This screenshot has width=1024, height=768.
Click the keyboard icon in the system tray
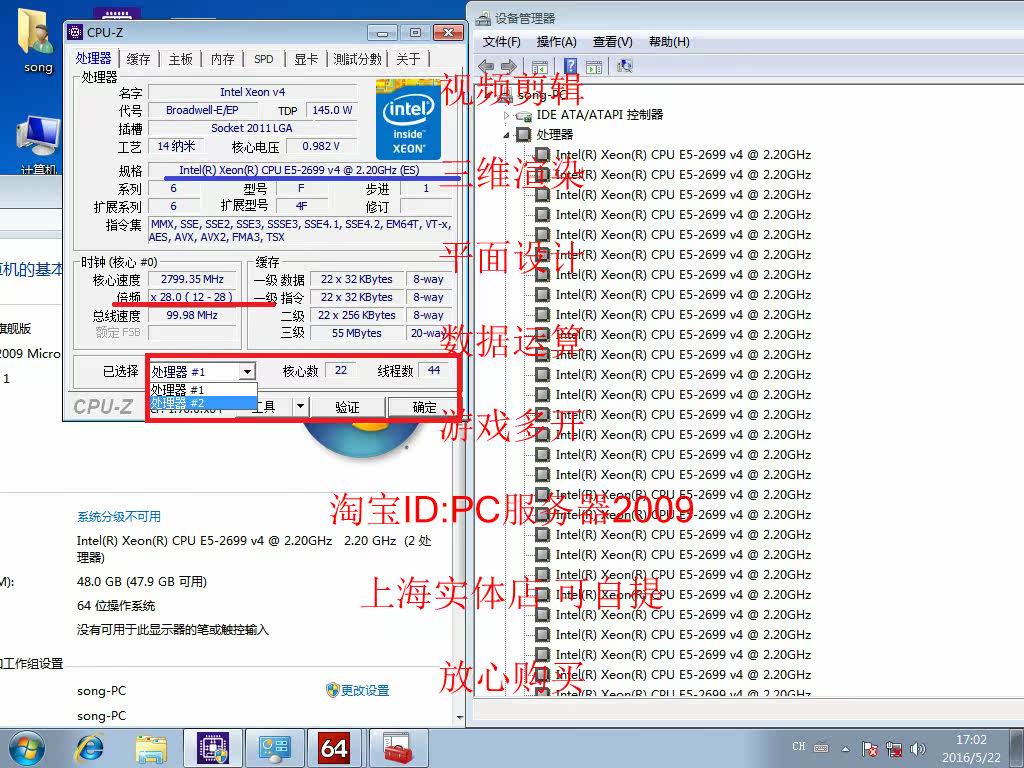pyautogui.click(x=821, y=747)
